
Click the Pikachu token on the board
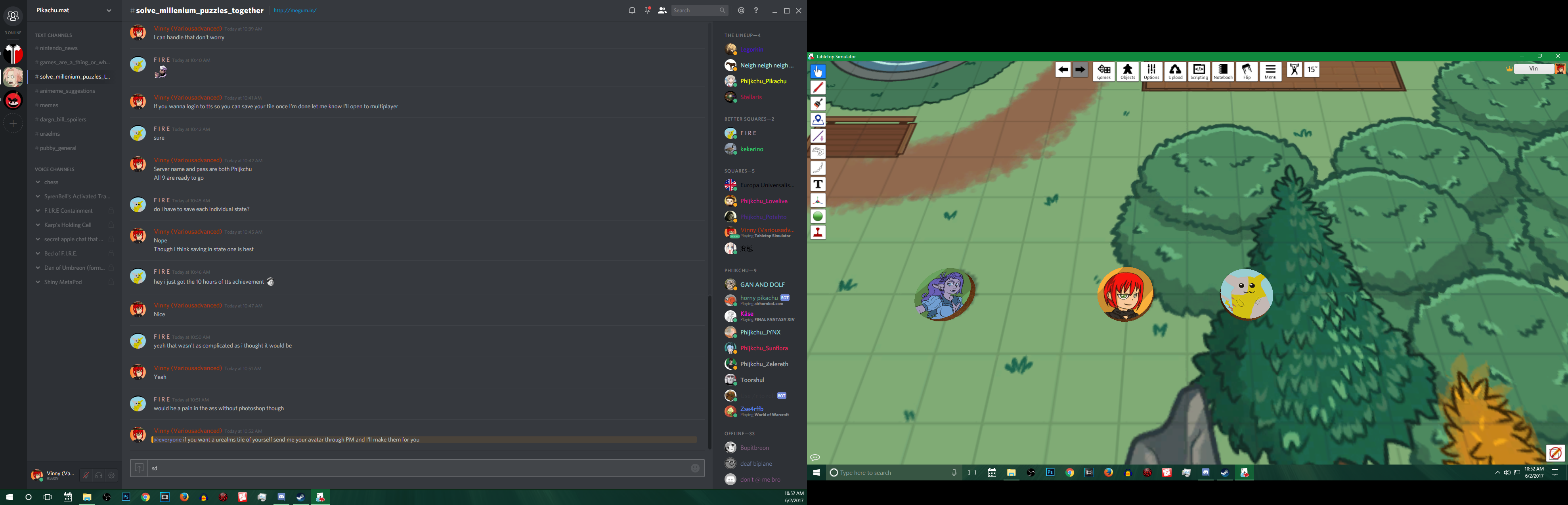coord(1246,294)
